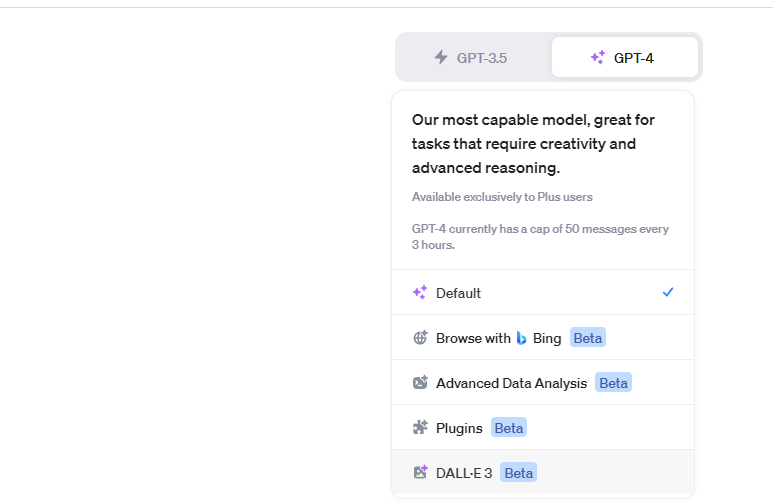773x504 pixels.
Task: Click the DALL·E 3 image icon
Action: [420, 473]
